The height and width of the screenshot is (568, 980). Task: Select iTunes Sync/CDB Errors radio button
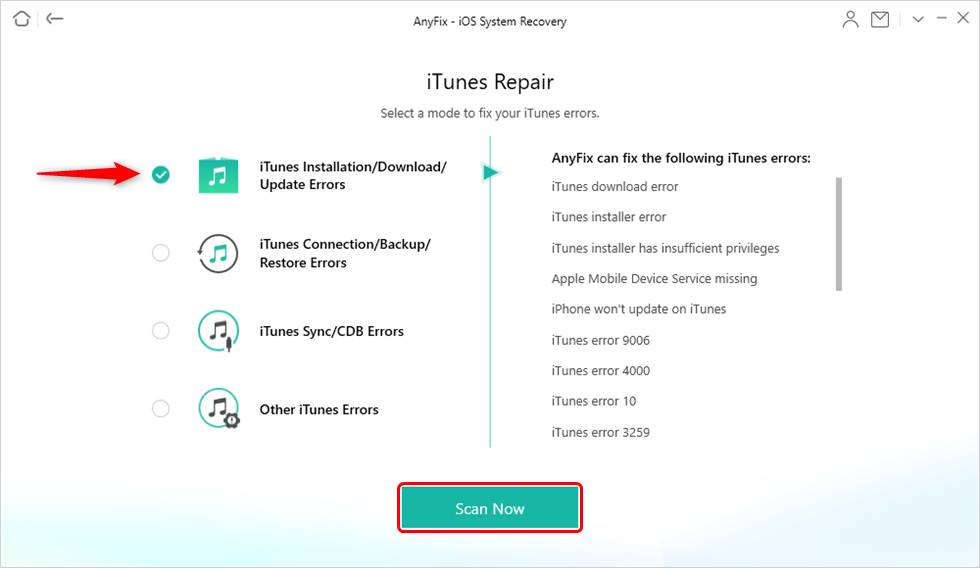point(161,331)
